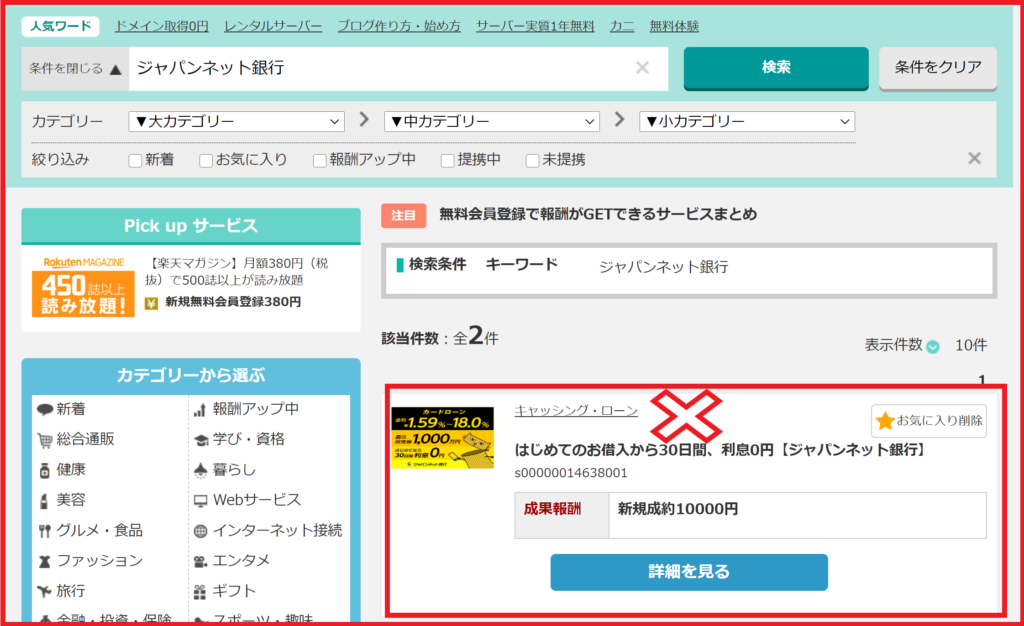1024x626 pixels.
Task: Tick the 未提携 checkbox
Action: point(532,161)
